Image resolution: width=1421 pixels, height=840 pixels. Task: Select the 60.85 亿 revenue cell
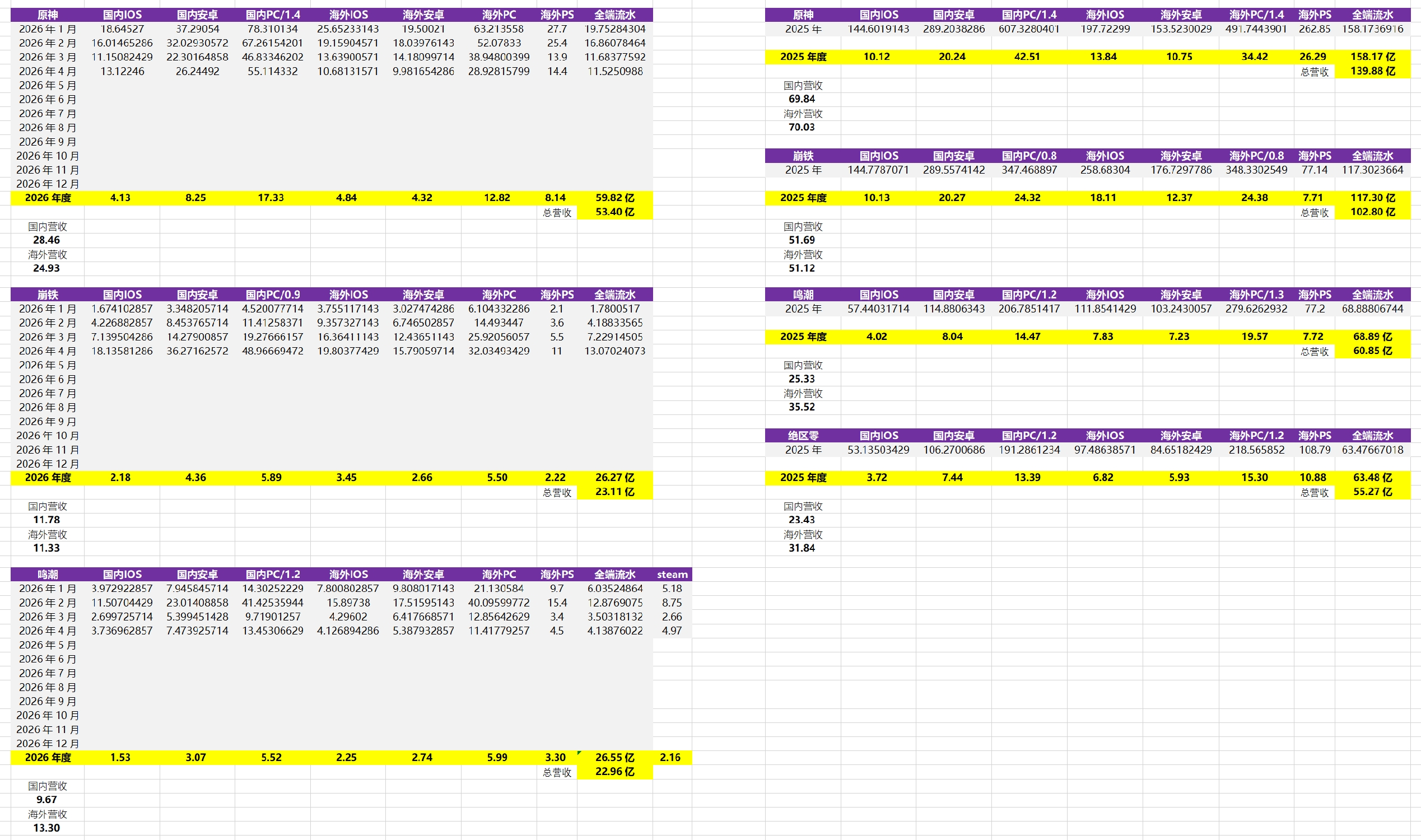[x=1373, y=351]
